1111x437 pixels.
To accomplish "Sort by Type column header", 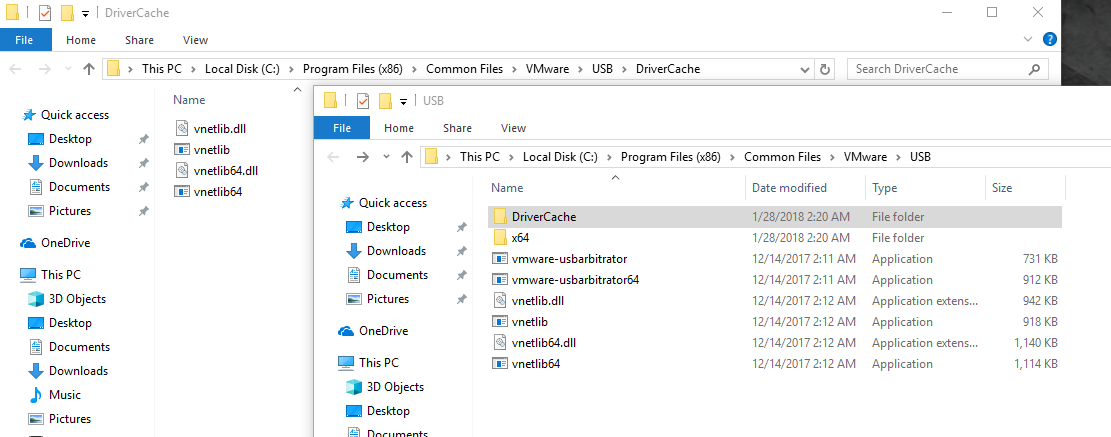I will click(884, 188).
